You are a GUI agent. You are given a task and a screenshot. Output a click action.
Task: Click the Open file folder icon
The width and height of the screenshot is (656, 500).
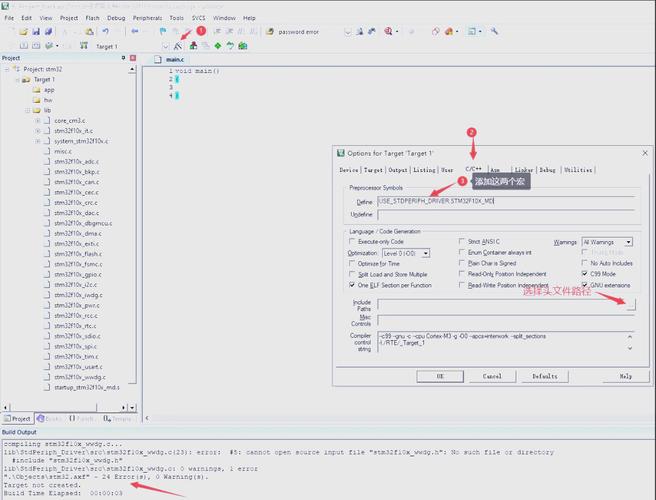click(x=22, y=32)
